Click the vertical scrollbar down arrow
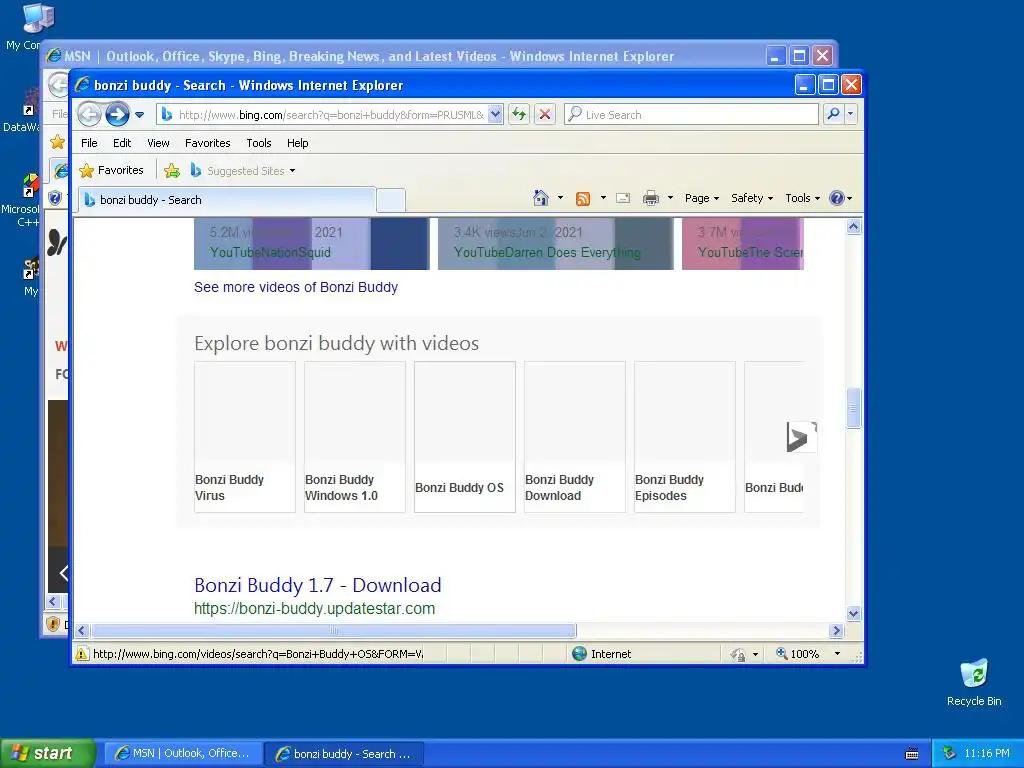 point(854,613)
